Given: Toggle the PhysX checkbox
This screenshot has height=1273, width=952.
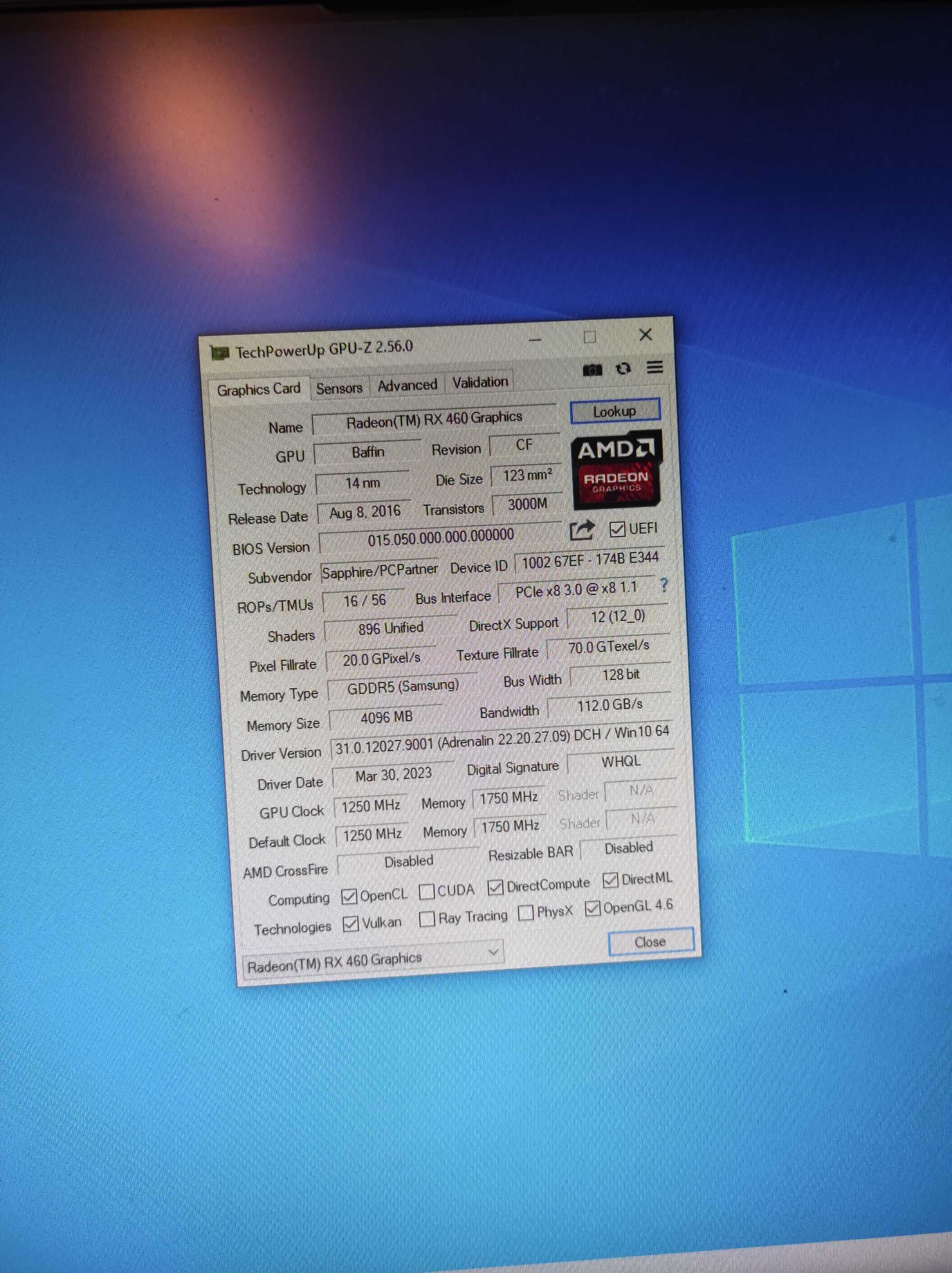Looking at the screenshot, I should coord(525,913).
